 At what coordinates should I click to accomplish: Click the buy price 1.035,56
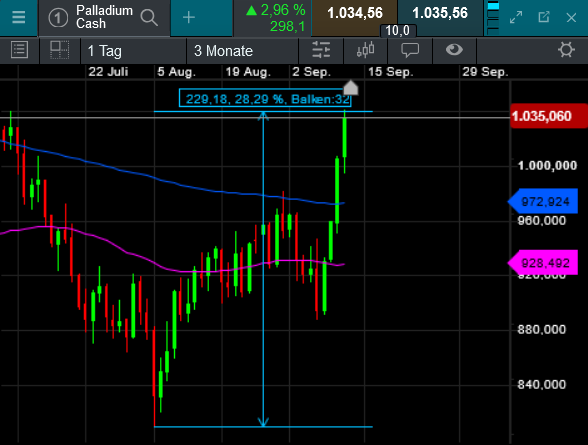(440, 13)
